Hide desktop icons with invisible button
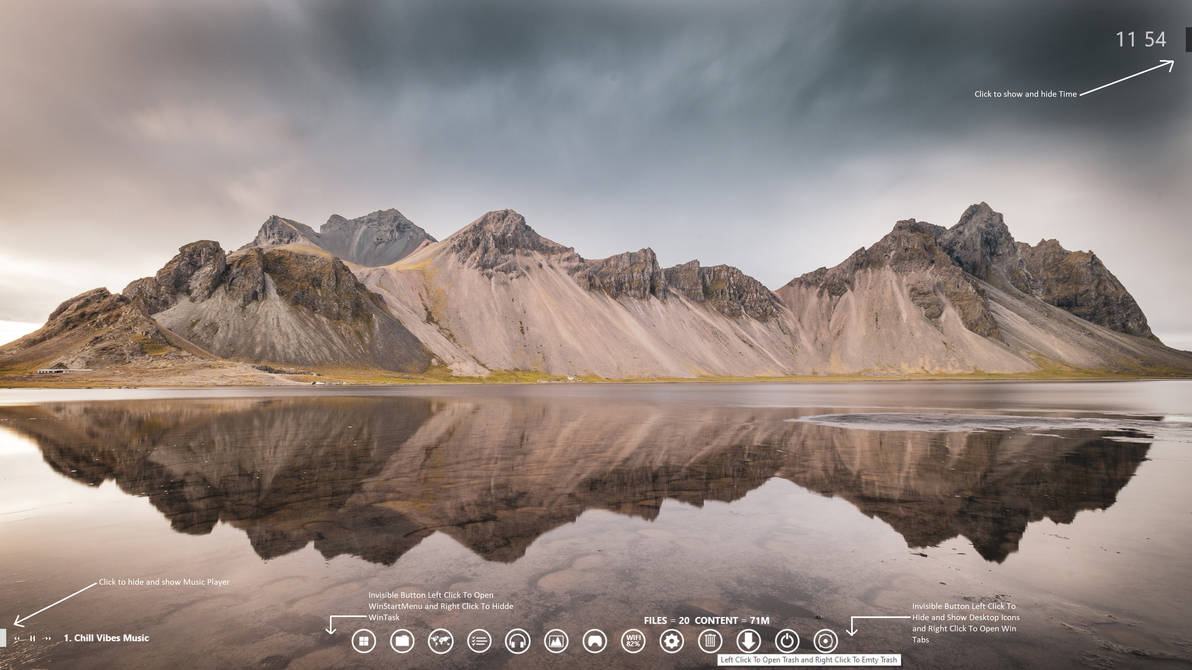Screen dimensions: 1192x670 click(x=852, y=637)
